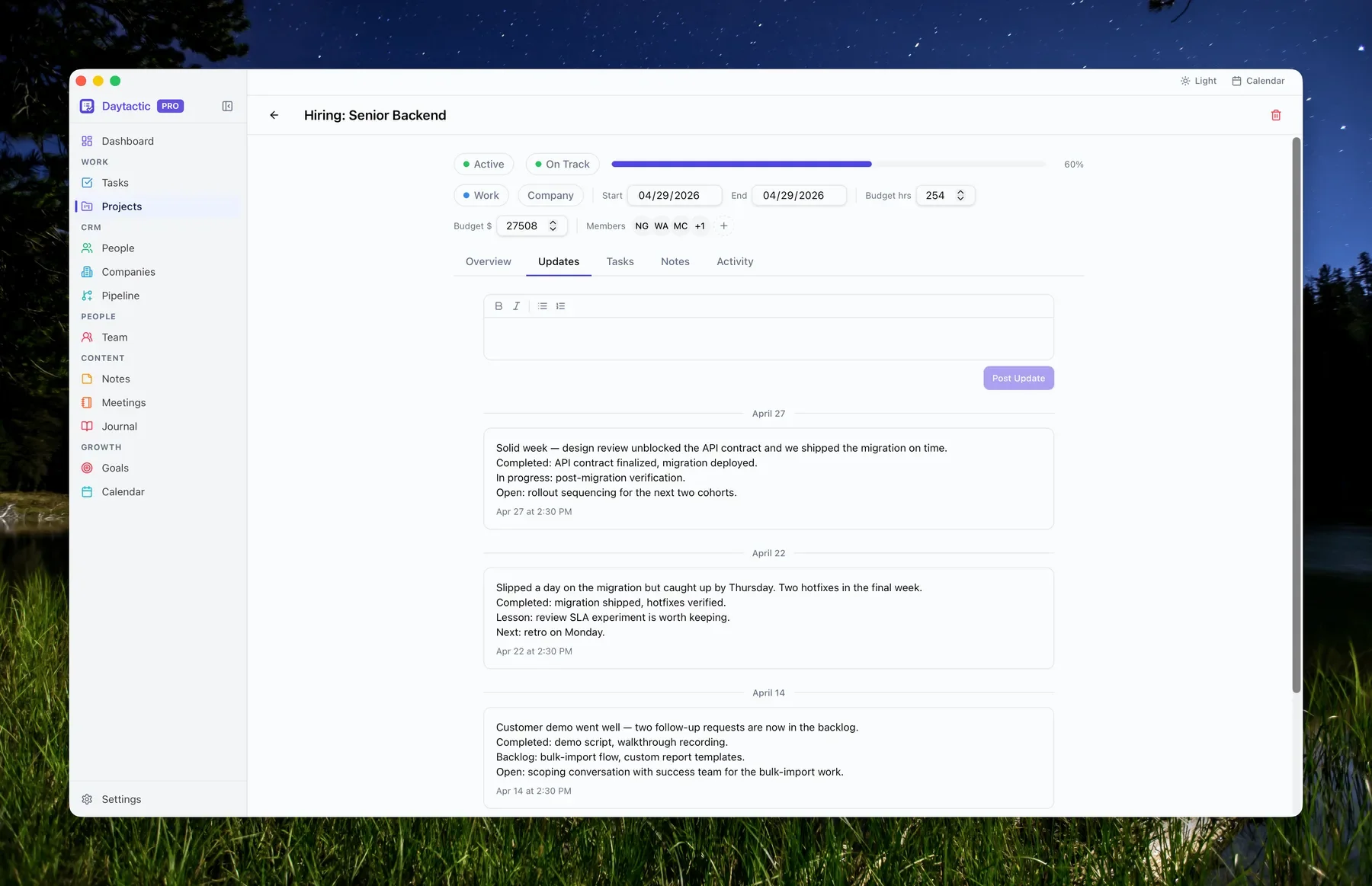Toggle italic formatting in update editor

[x=517, y=306]
